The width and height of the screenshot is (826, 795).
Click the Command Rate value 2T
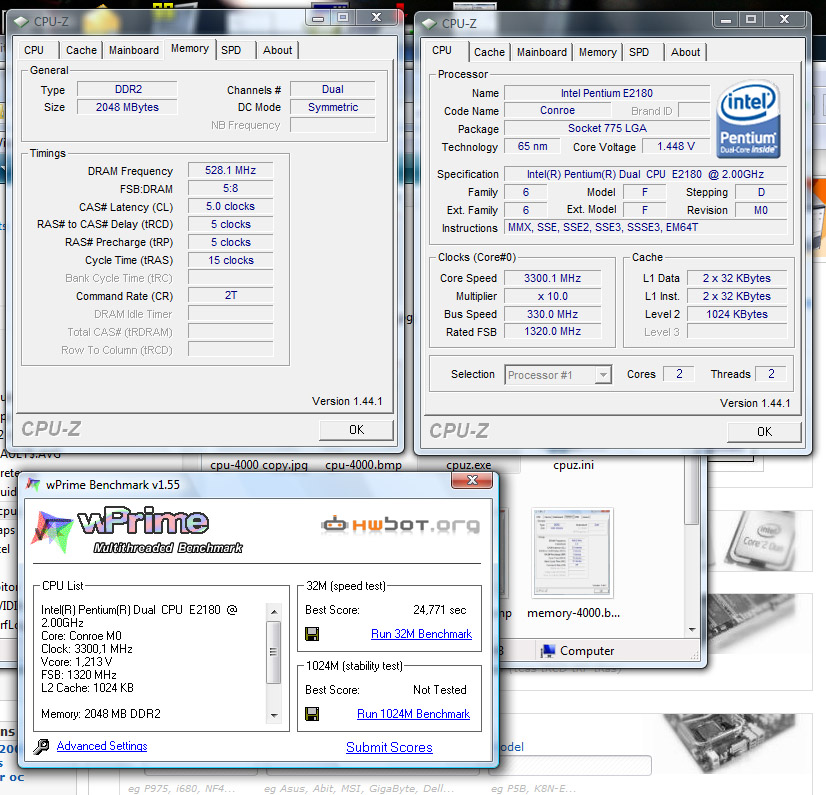(231, 296)
